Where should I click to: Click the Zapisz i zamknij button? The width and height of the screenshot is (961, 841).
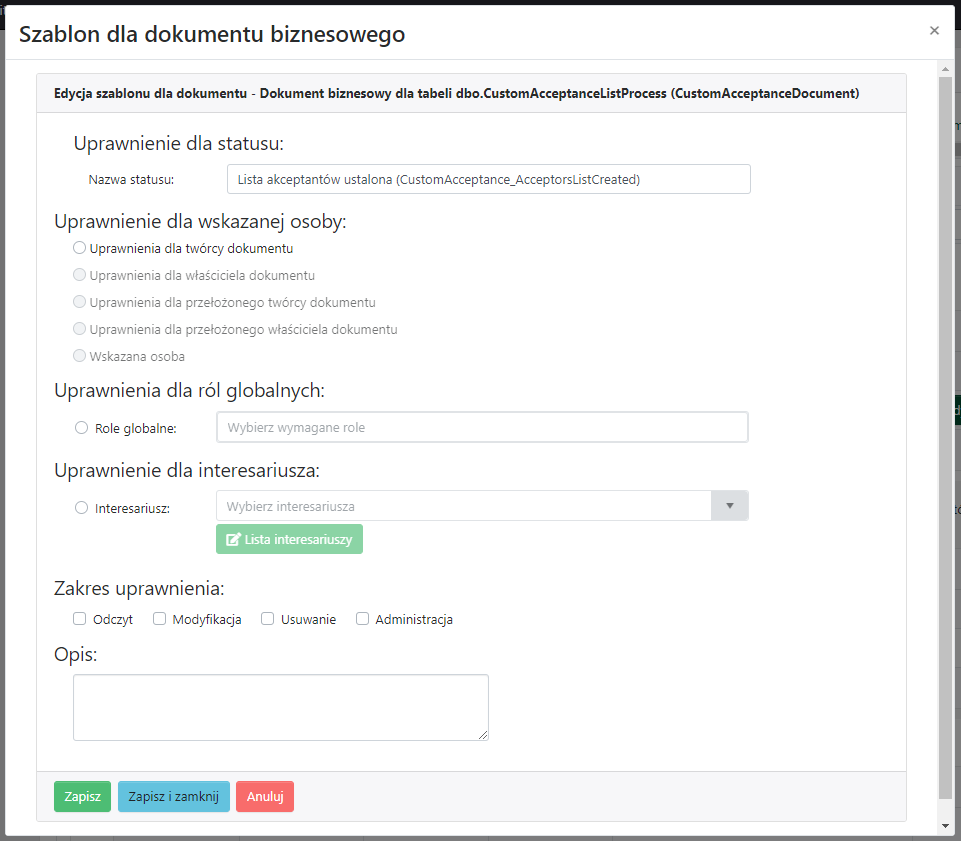point(174,797)
